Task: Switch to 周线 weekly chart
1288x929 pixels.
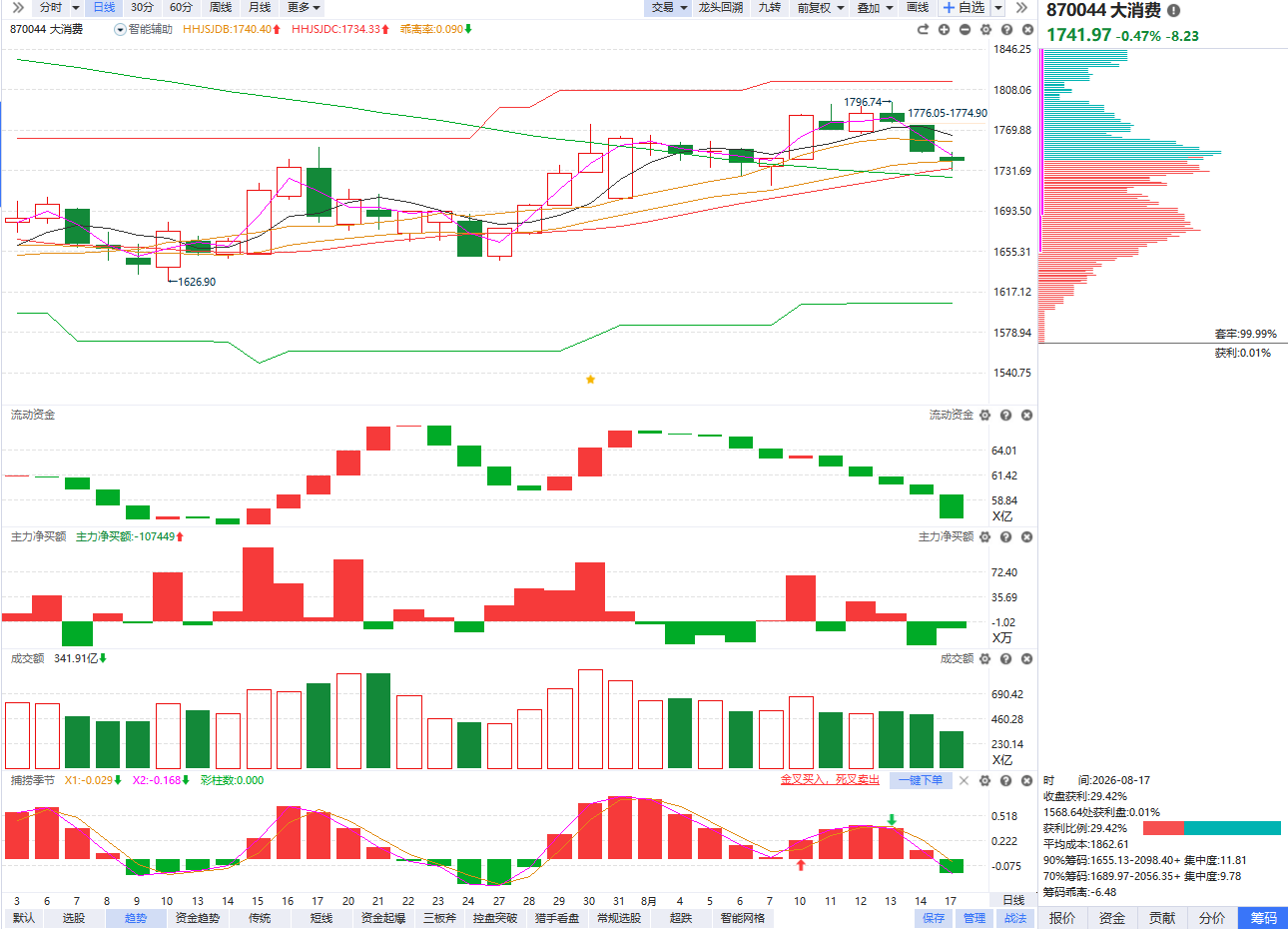Action: tap(221, 8)
